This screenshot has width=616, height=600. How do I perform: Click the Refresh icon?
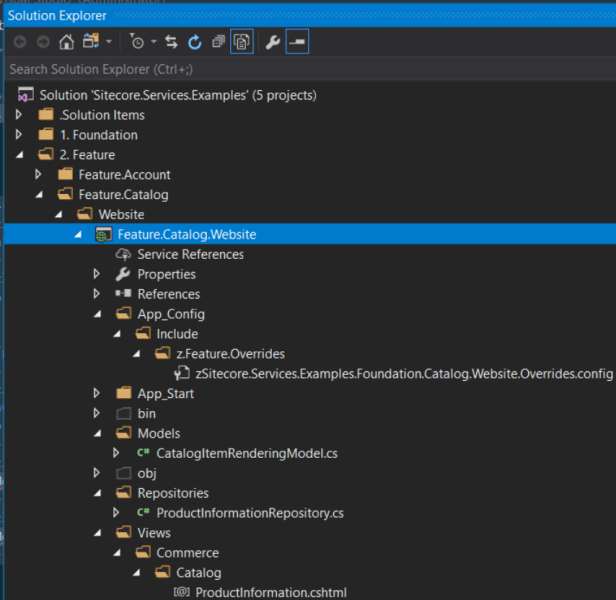(195, 42)
